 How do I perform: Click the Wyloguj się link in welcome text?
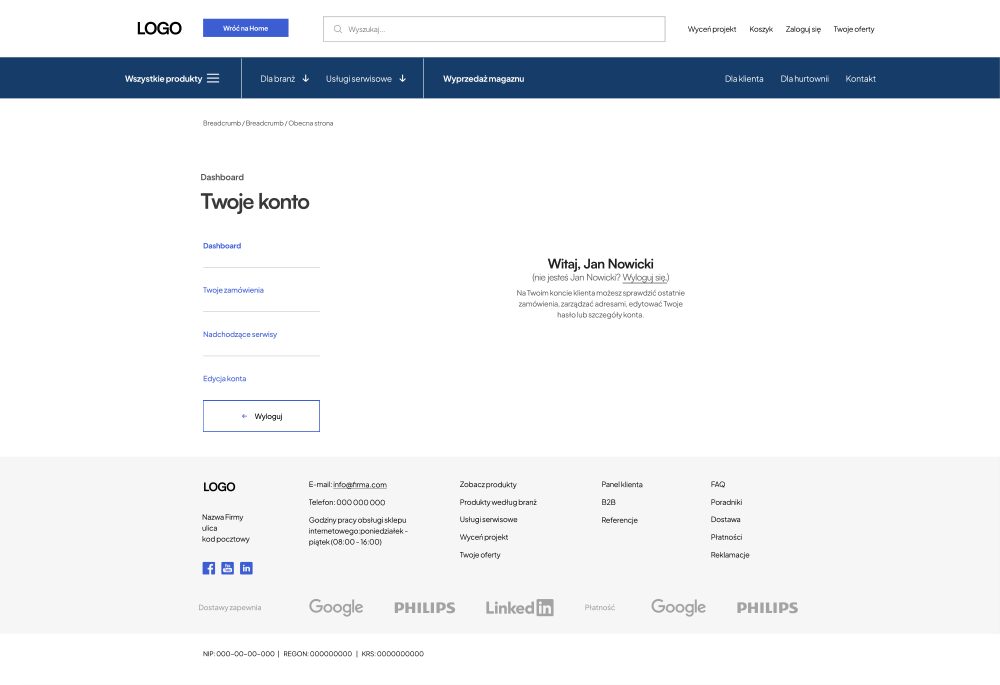pos(644,277)
